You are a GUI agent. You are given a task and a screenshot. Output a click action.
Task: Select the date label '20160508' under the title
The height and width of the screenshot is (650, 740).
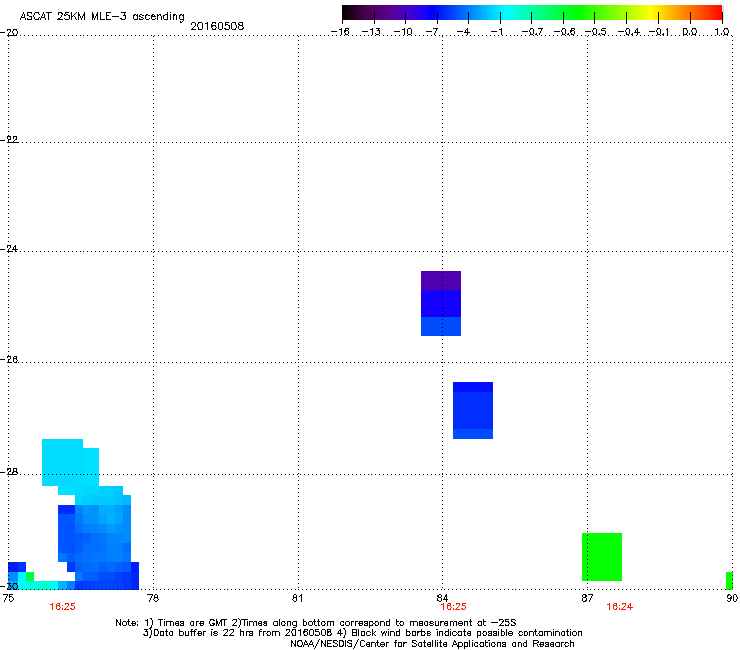(217, 26)
